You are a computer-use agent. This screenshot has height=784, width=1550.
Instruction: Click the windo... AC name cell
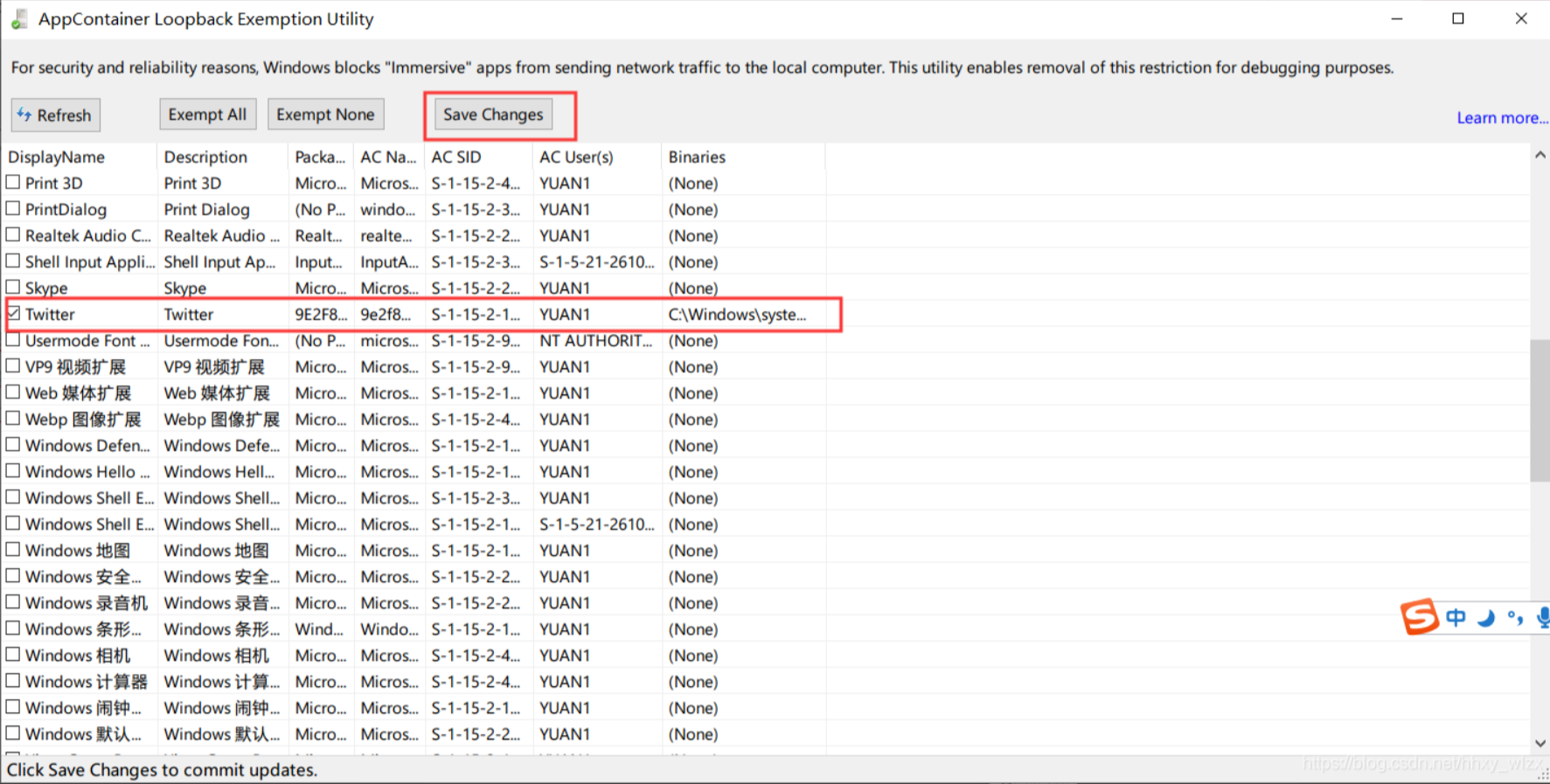pos(388,209)
